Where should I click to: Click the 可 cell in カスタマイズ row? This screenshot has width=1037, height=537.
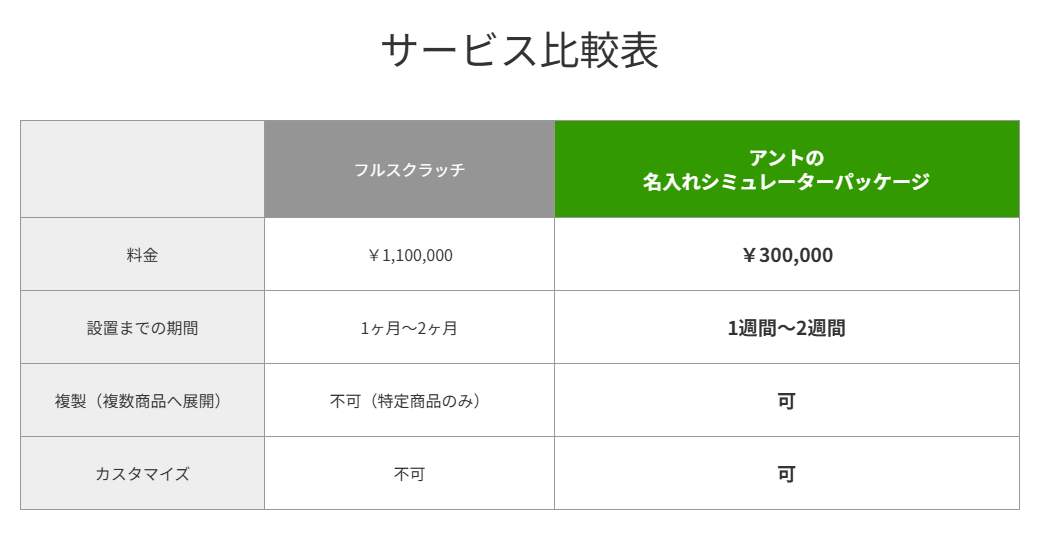pyautogui.click(x=786, y=474)
